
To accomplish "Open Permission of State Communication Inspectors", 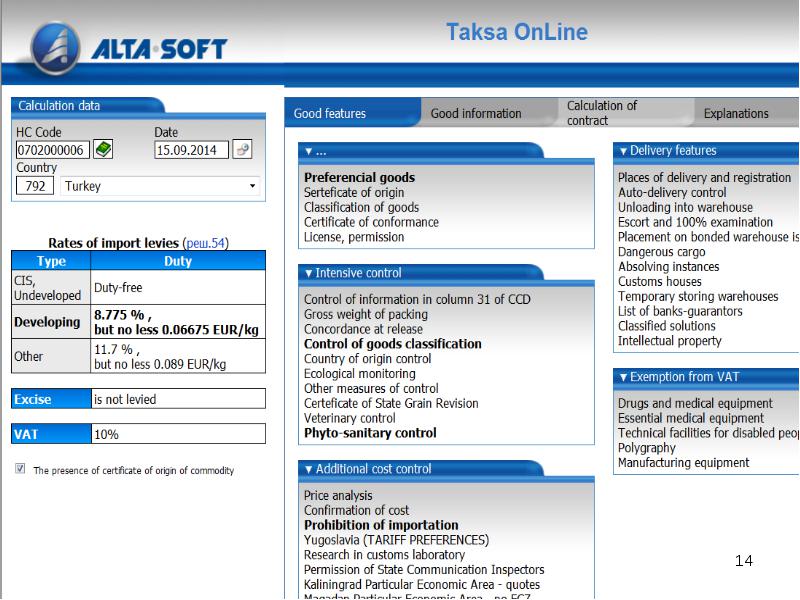I will (424, 569).
